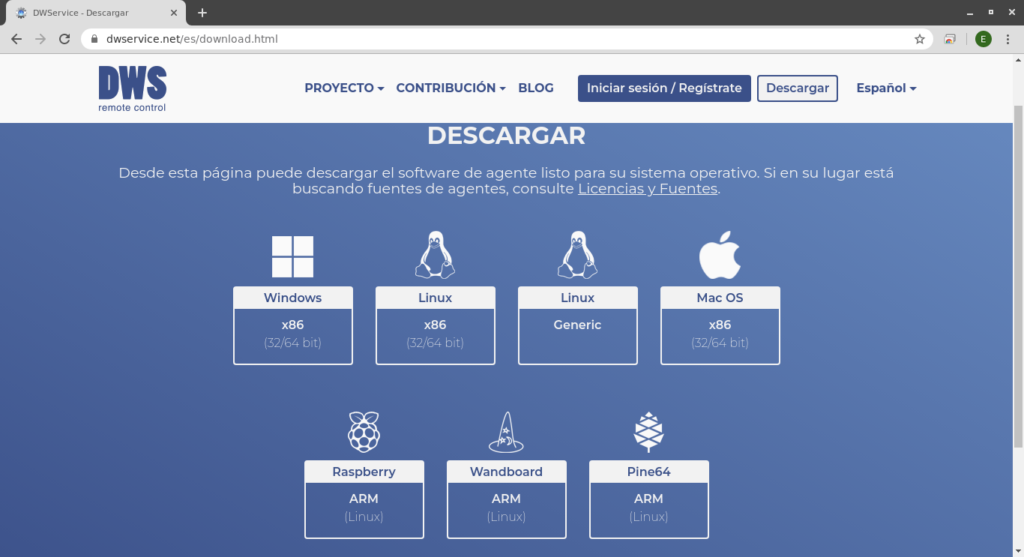Viewport: 1024px width, 557px height.
Task: Click the vertical page scrollbar
Action: pos(1018,276)
